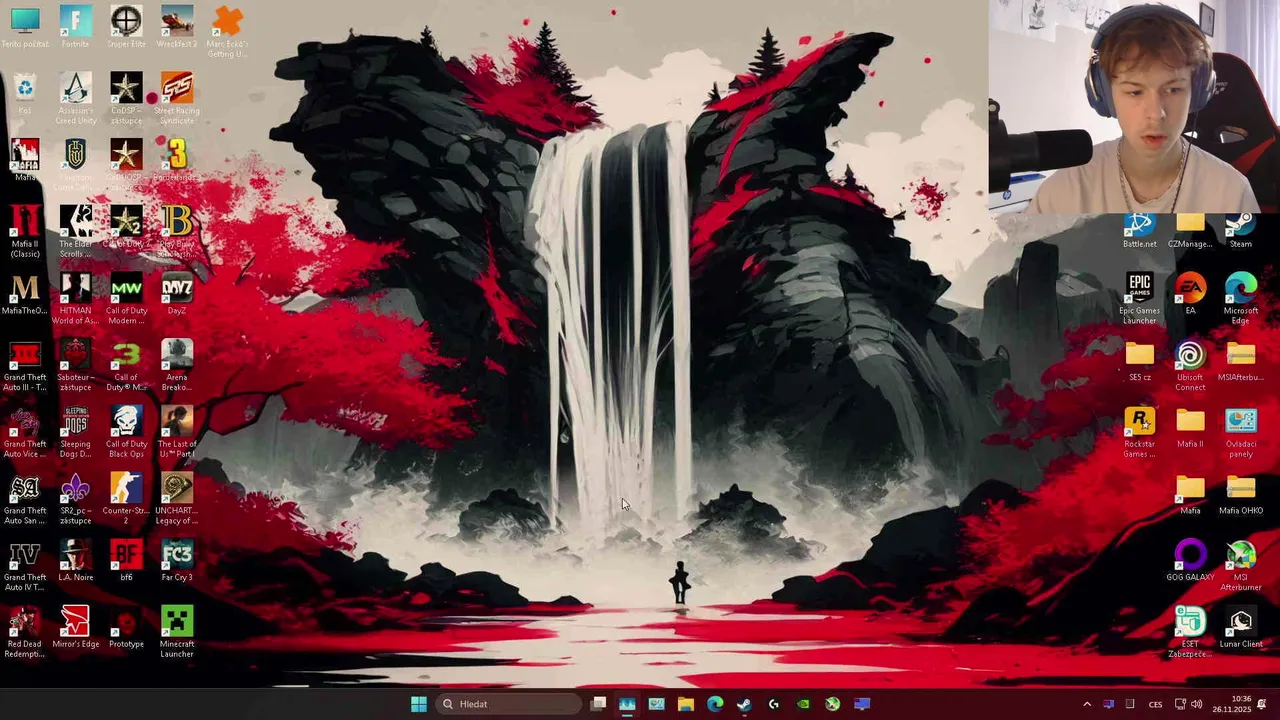Click the Prototype desktop icon
The image size is (1280, 720).
[x=126, y=628]
